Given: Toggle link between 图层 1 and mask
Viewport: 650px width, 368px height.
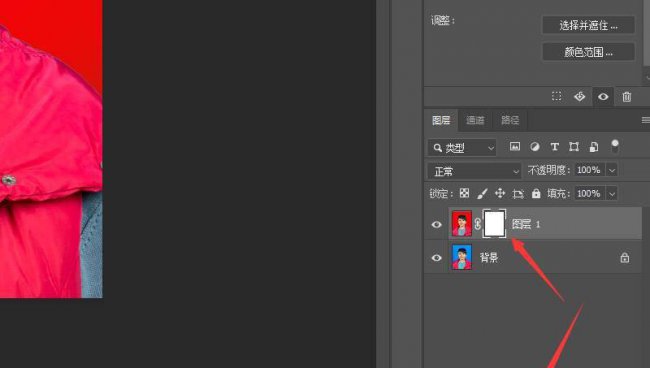Looking at the screenshot, I should pos(477,224).
